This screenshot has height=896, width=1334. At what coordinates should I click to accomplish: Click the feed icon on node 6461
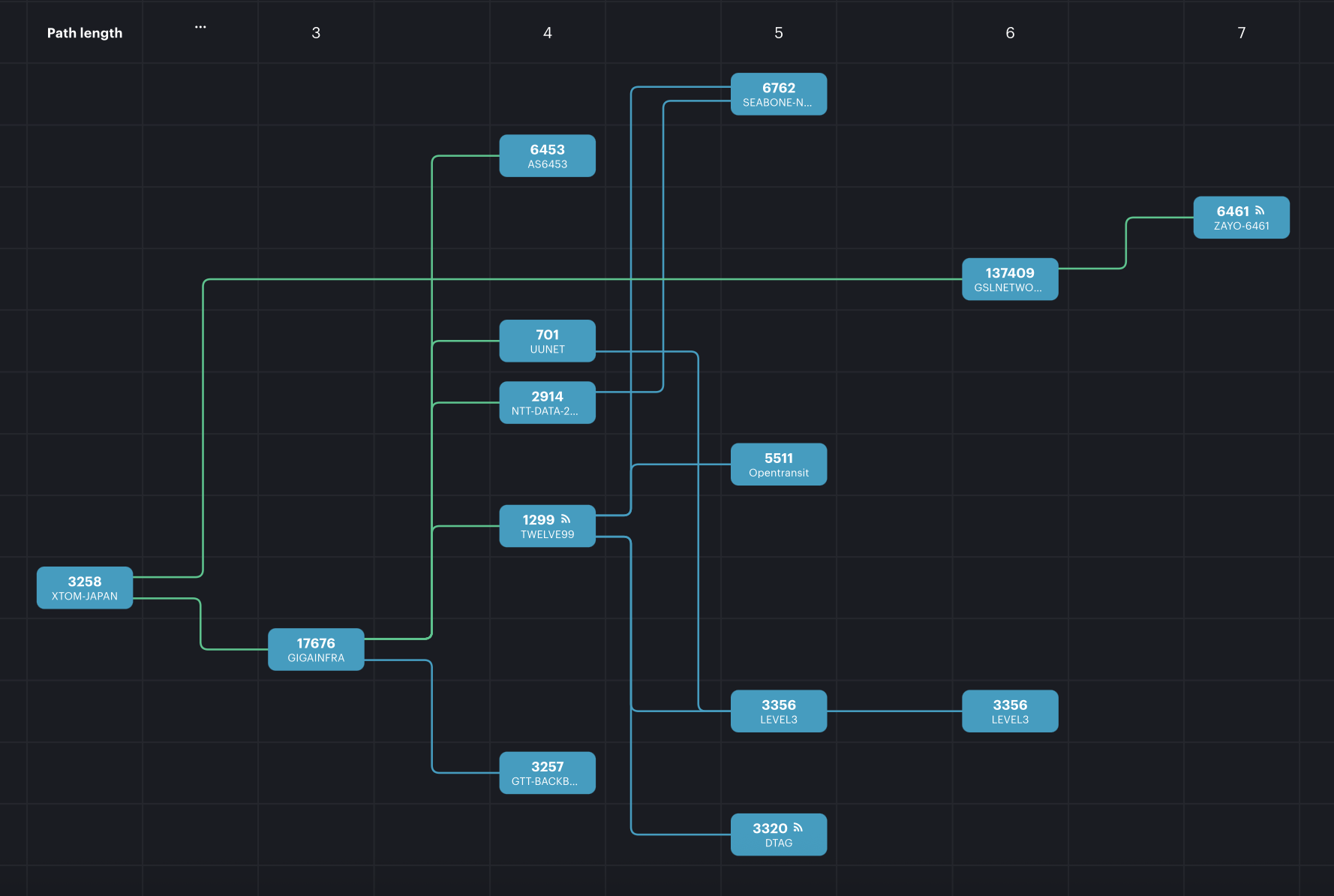point(1260,211)
